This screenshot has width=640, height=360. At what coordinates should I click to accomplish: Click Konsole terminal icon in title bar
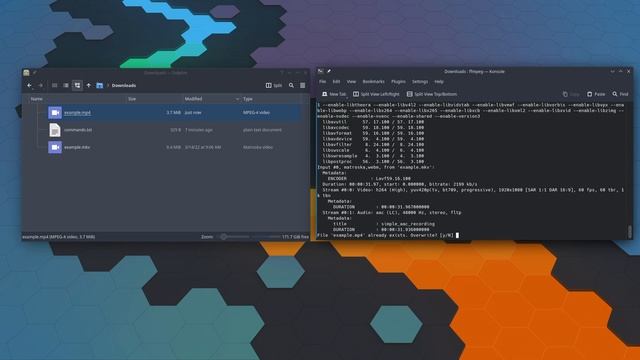click(x=321, y=71)
